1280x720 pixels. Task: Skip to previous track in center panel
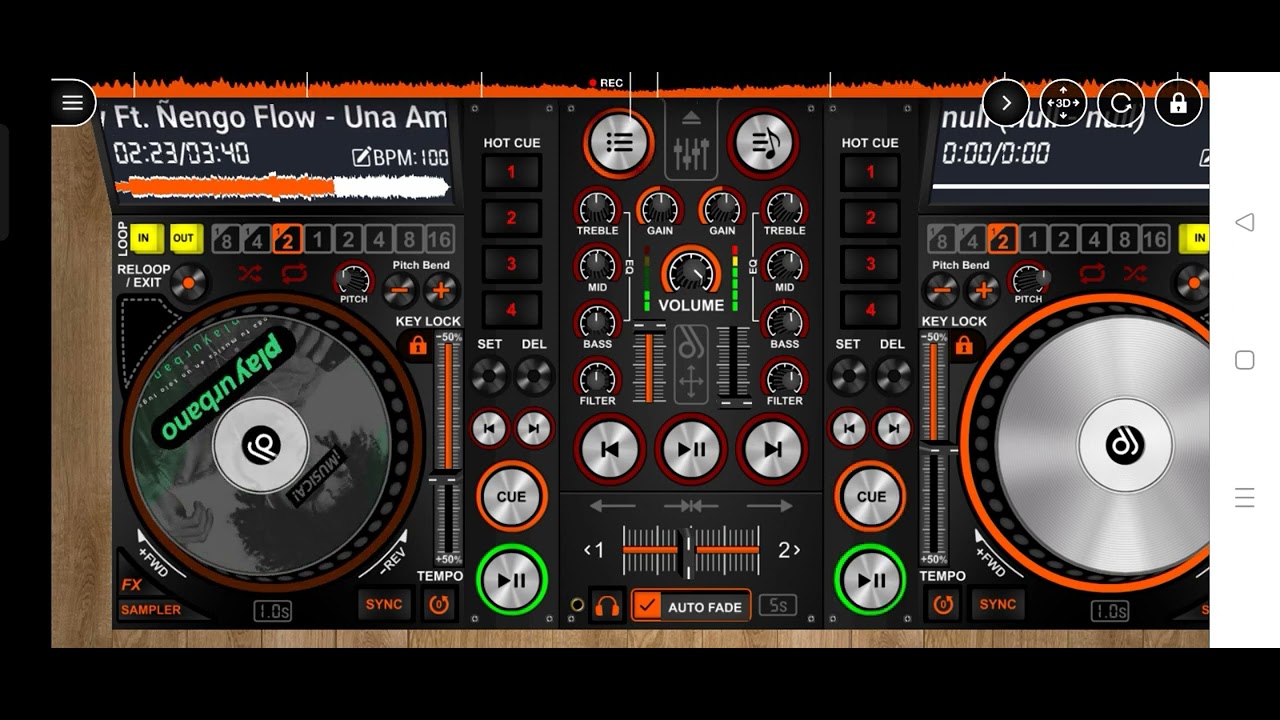(609, 449)
